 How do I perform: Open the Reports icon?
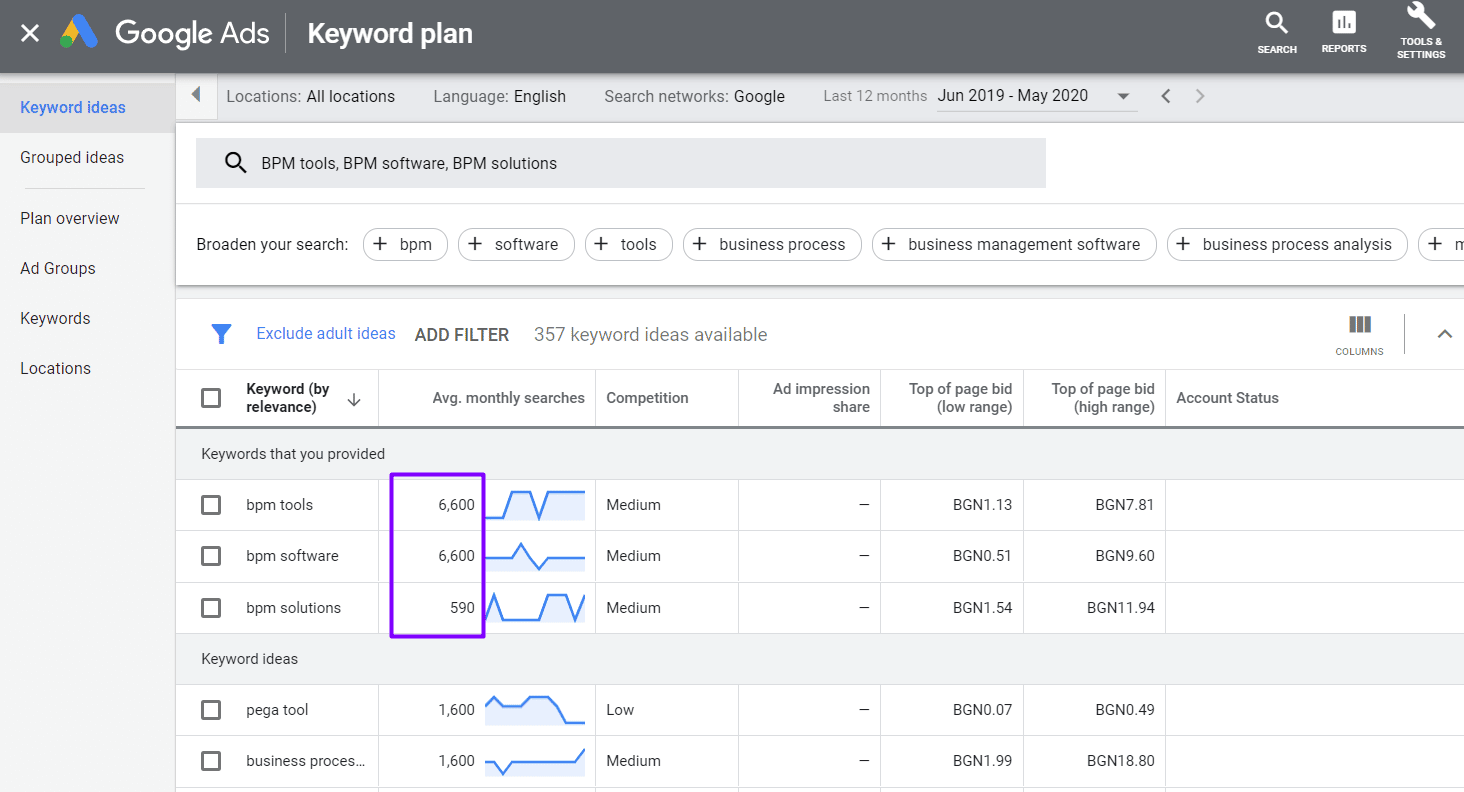coord(1344,32)
